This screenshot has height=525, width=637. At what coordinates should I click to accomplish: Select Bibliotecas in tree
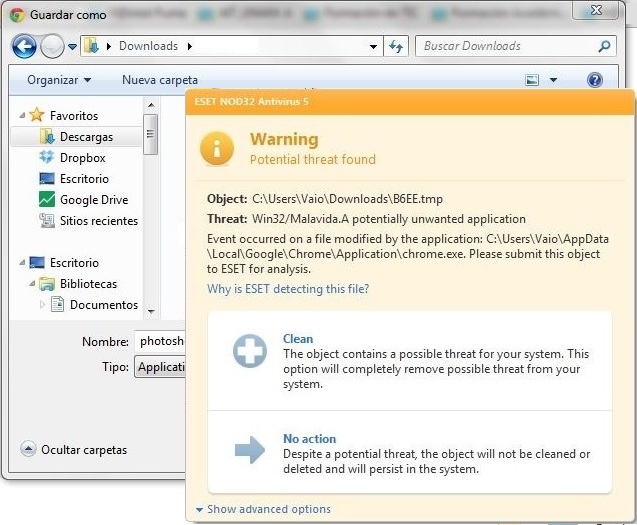click(88, 284)
